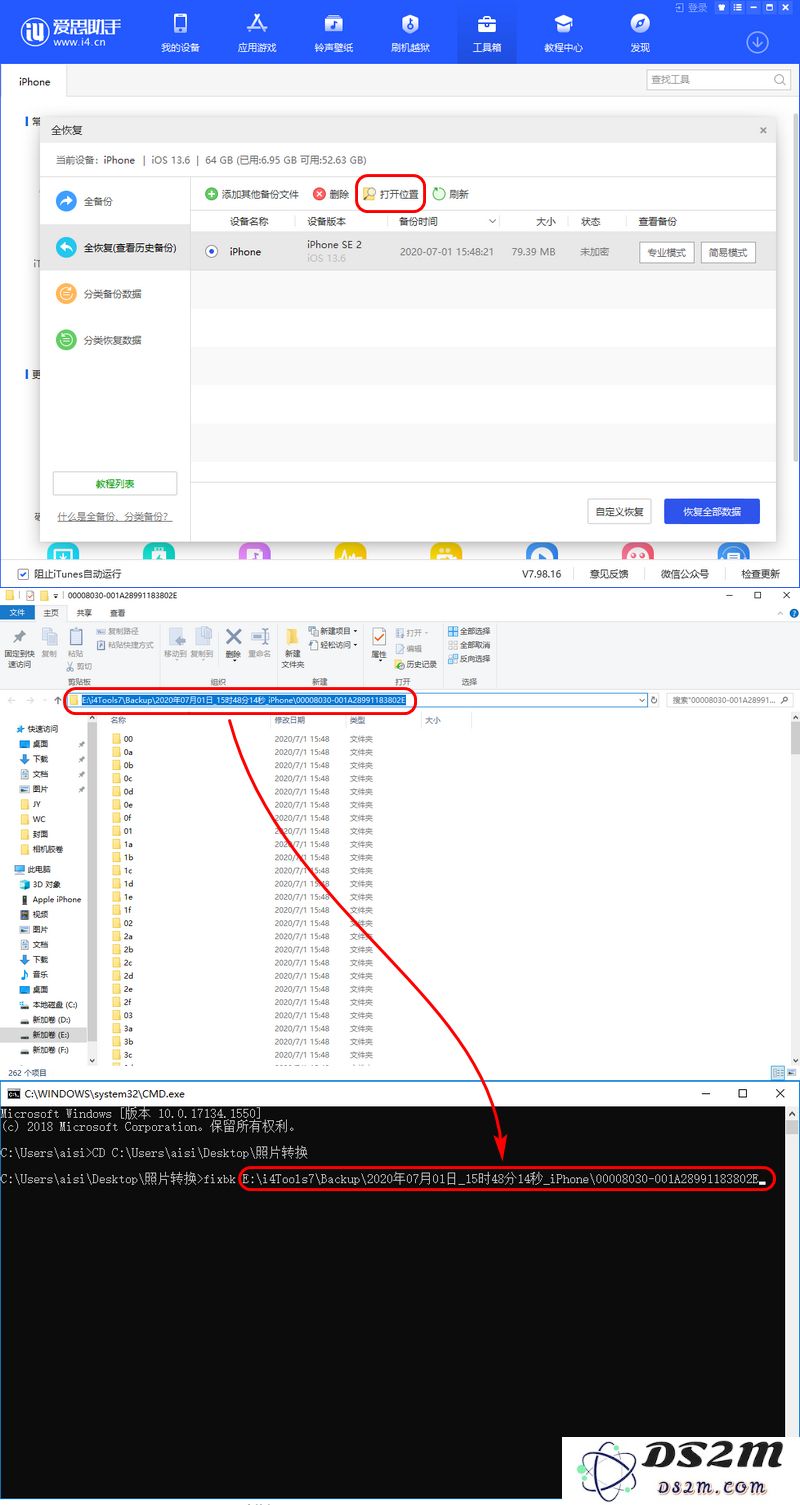Click 打开位置 to open the backup folder
This screenshot has height=1505, width=800.
[x=391, y=194]
